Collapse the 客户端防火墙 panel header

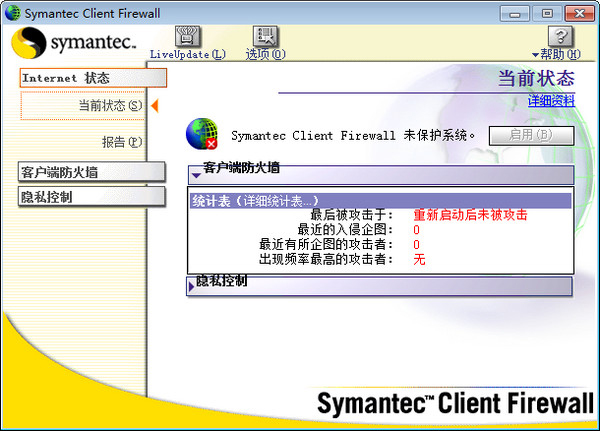[381, 175]
